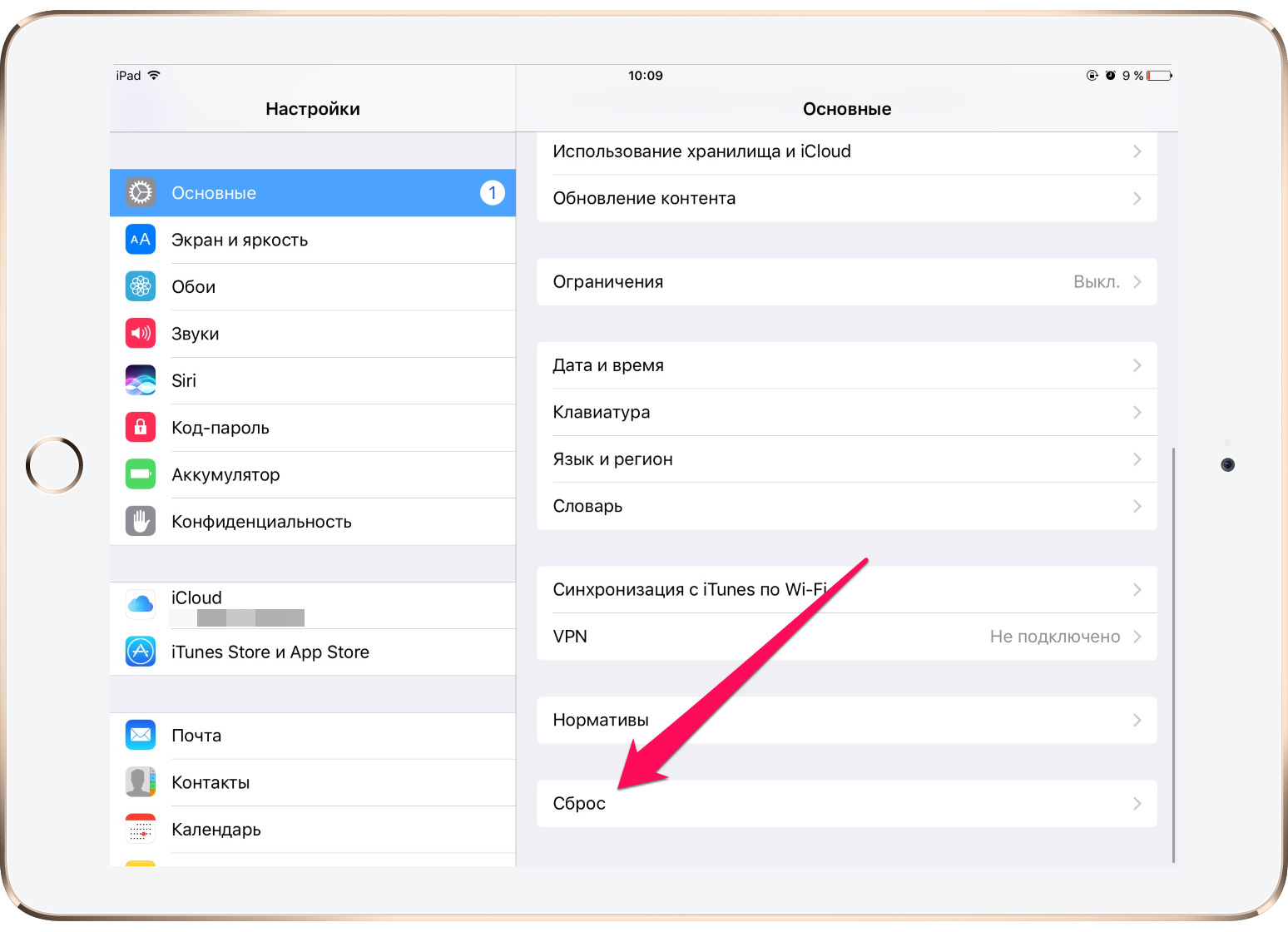Tap the 9 % battery percentage
1288x932 pixels.
(1132, 76)
